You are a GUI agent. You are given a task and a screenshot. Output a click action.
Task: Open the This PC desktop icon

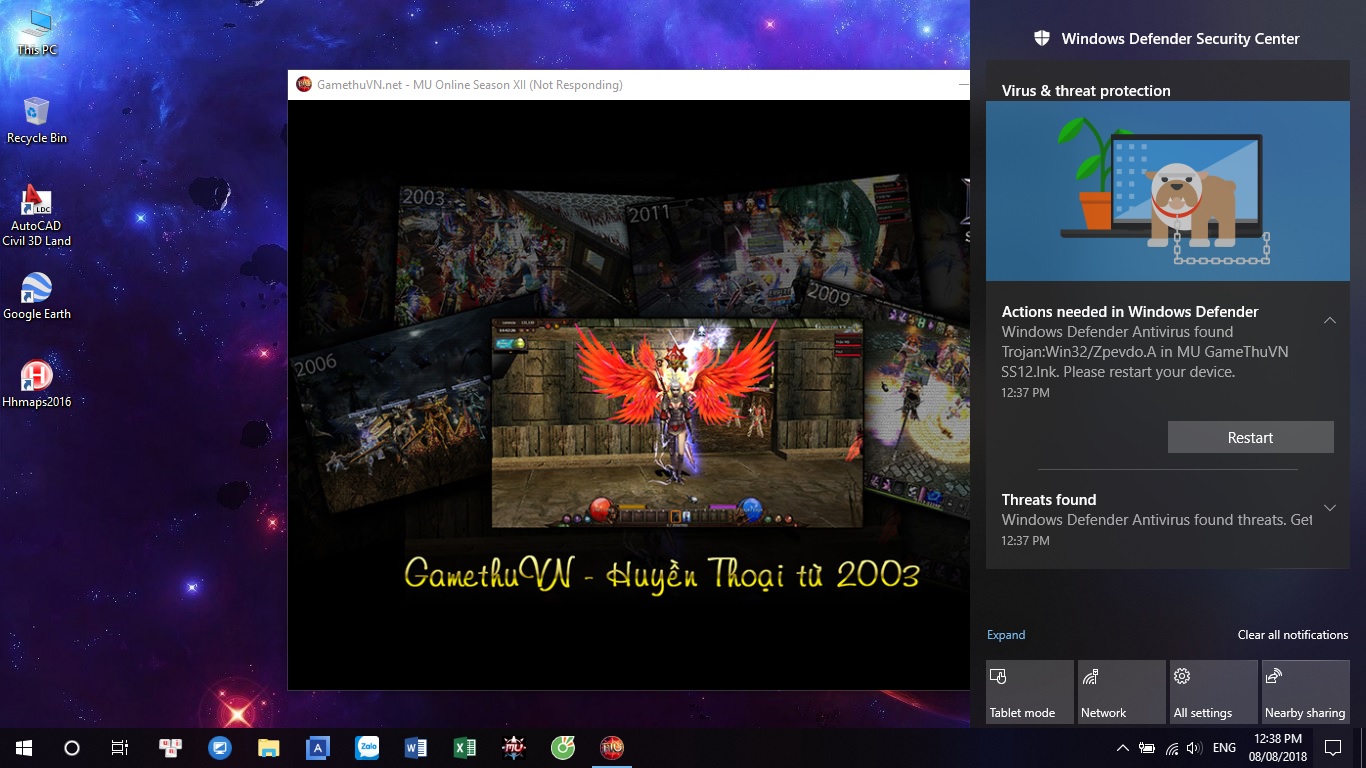tap(37, 32)
